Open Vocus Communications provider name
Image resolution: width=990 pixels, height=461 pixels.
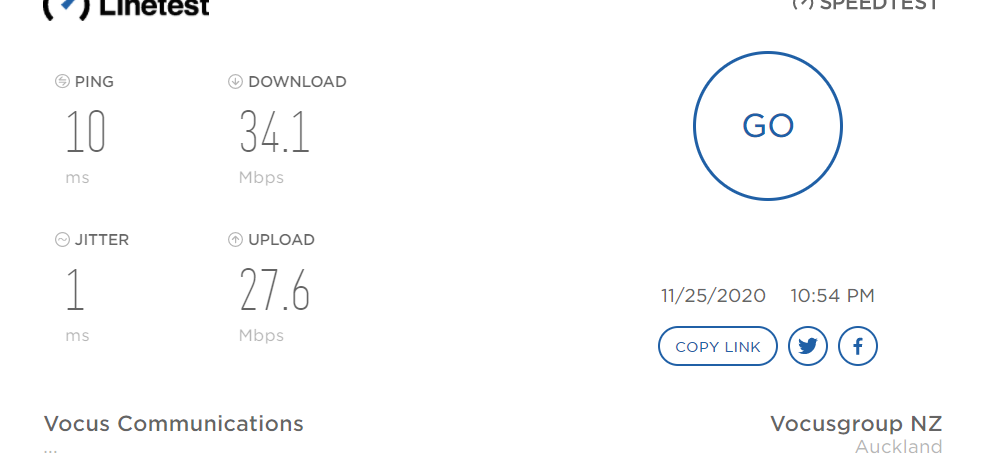(x=174, y=423)
